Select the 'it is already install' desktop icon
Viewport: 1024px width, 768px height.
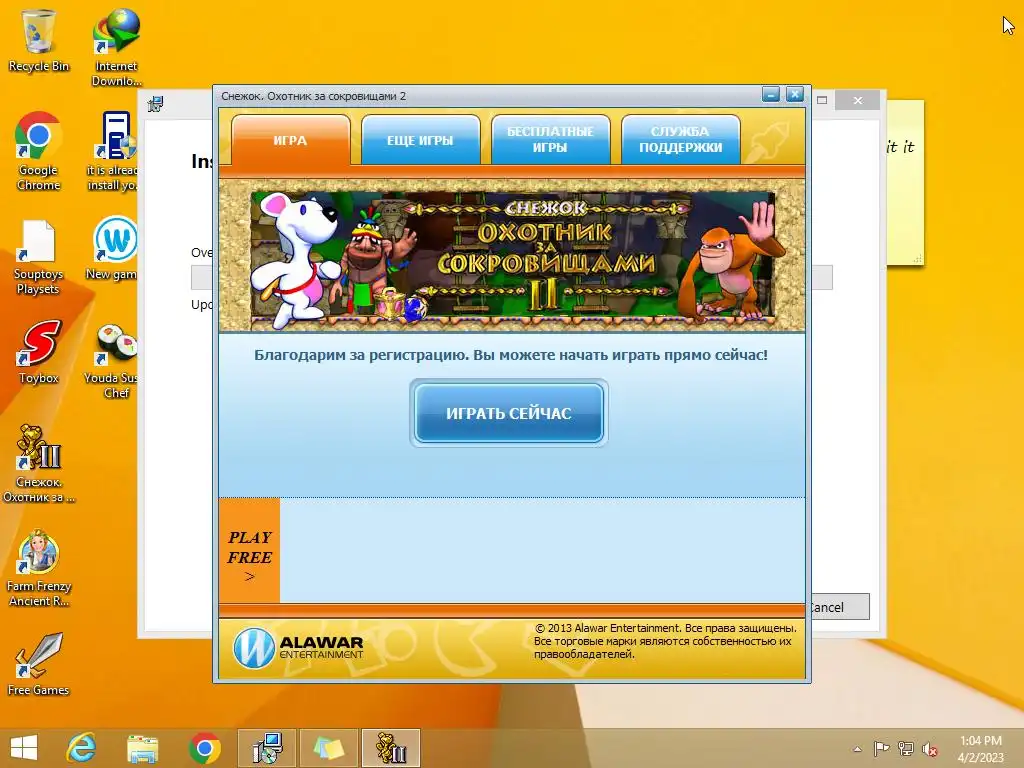coord(112,152)
